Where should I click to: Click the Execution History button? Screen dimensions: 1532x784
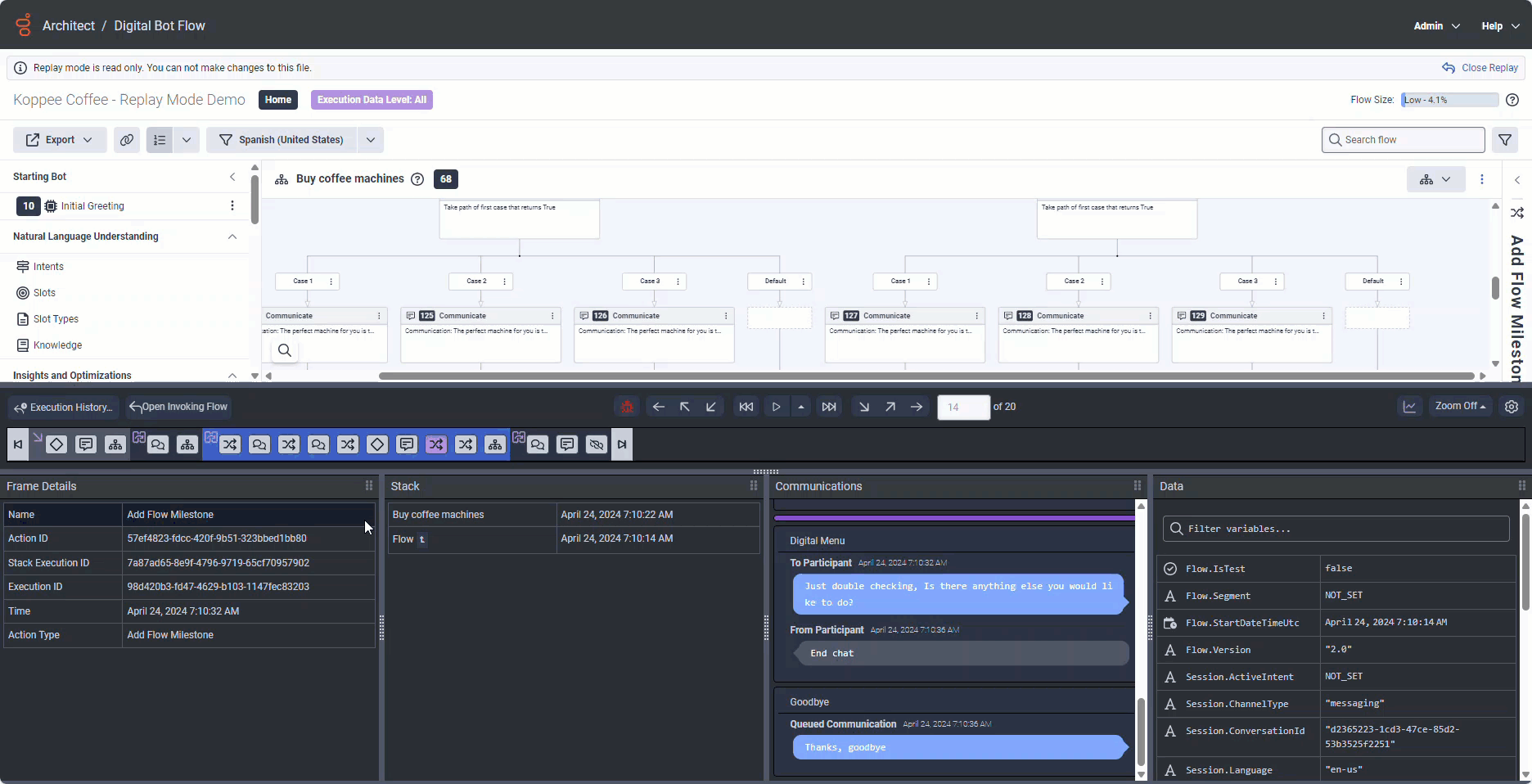pos(64,408)
